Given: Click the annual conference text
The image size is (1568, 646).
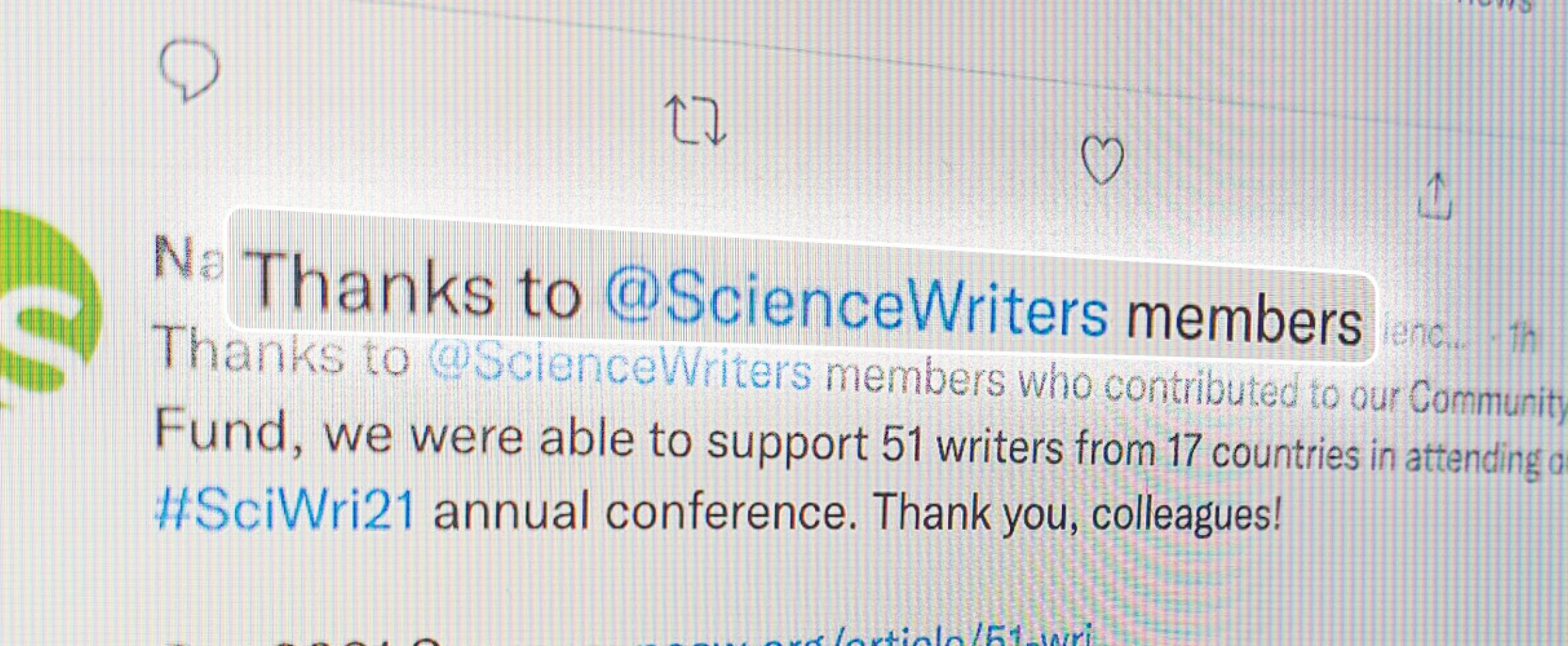Looking at the screenshot, I should [x=640, y=511].
